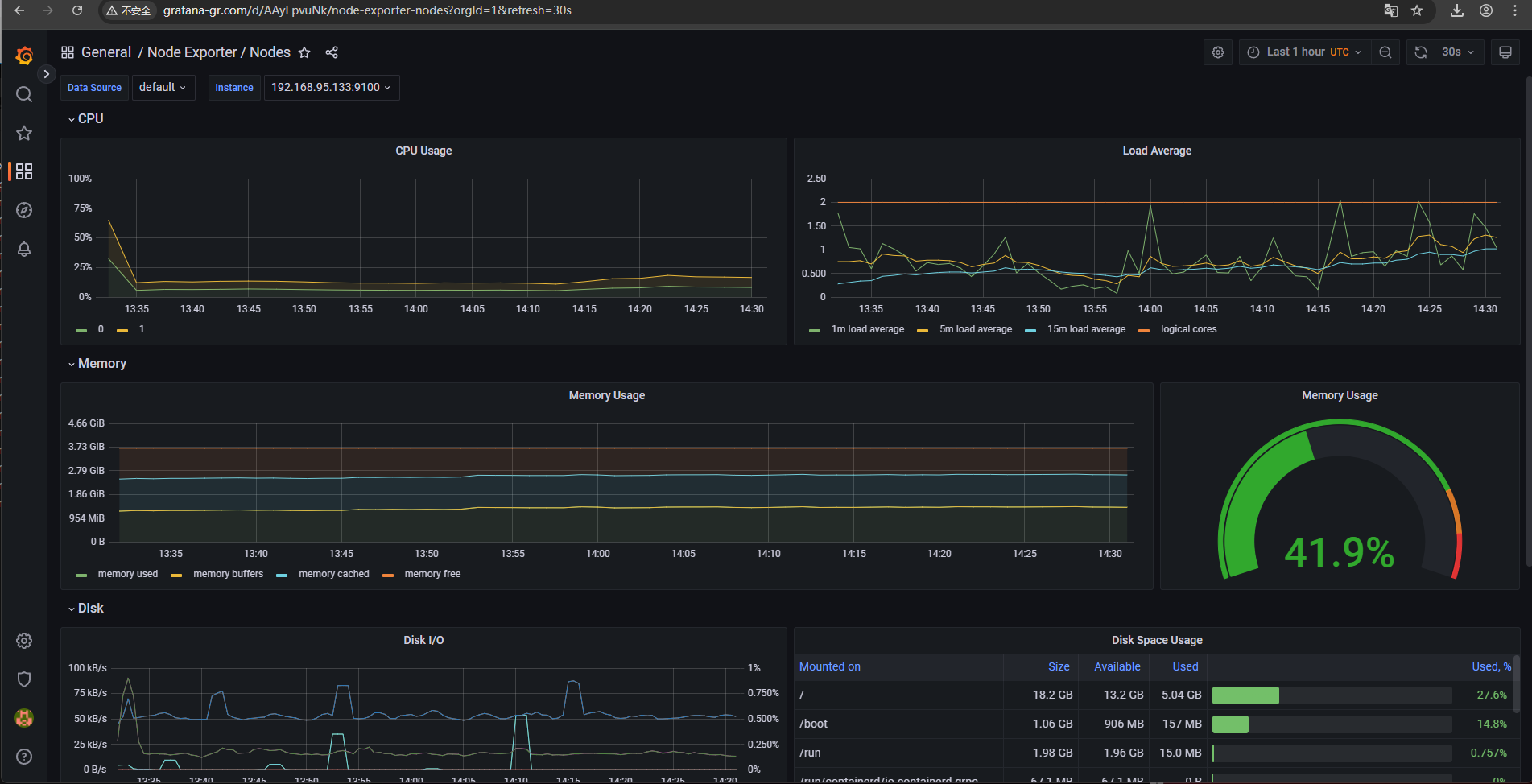Open the CPU Usage panel title menu
The height and width of the screenshot is (784, 1532).
(423, 151)
